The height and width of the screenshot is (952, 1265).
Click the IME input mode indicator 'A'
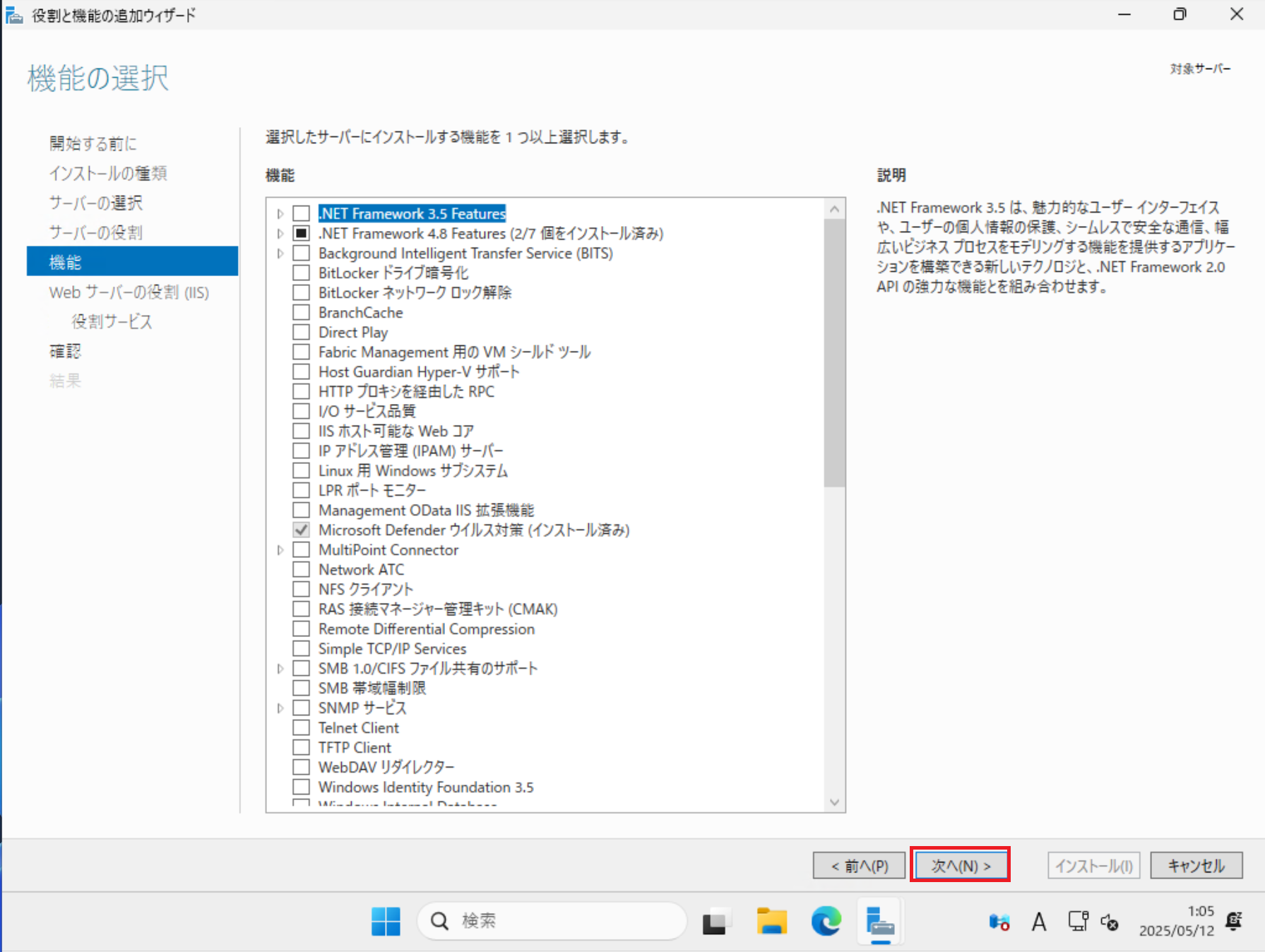point(1038,922)
